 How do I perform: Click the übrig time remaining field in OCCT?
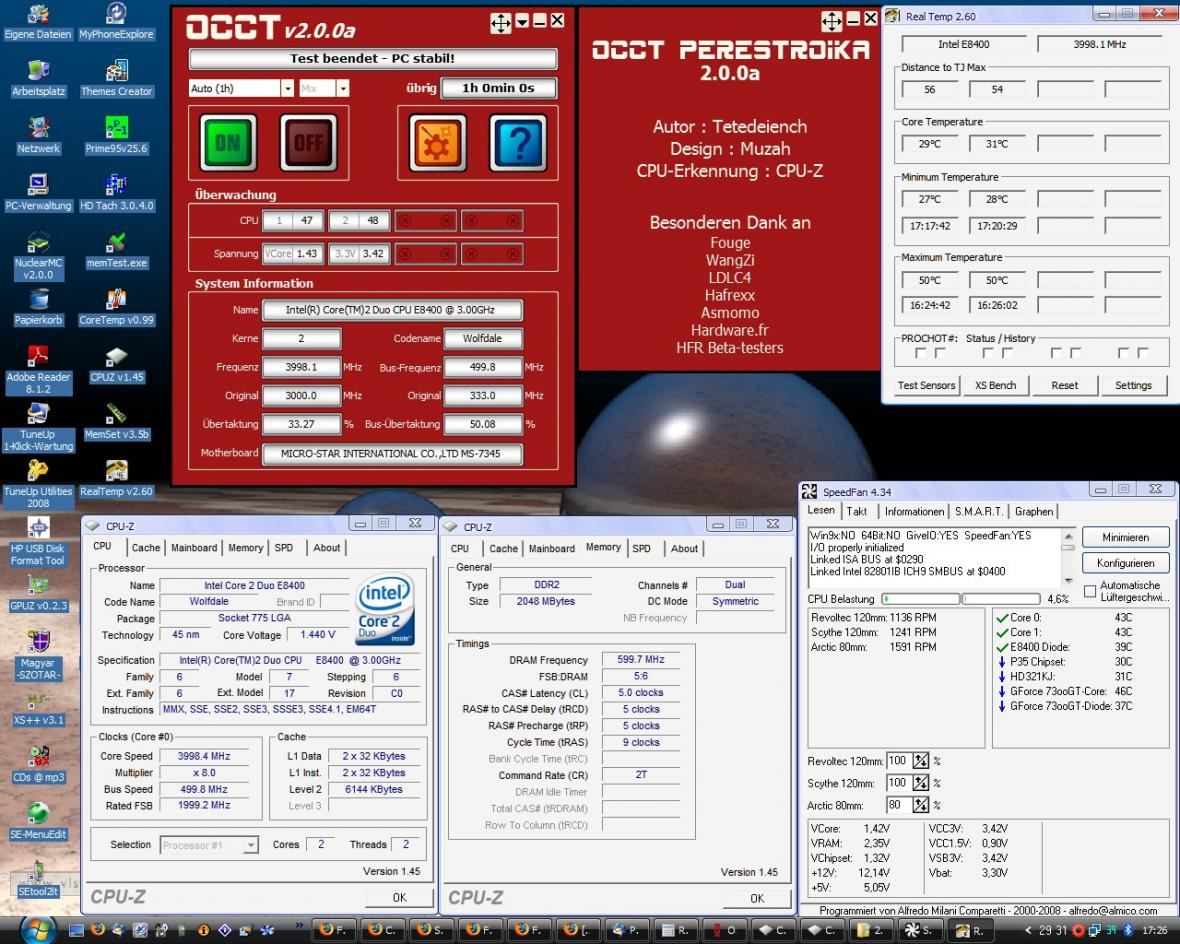click(x=498, y=88)
